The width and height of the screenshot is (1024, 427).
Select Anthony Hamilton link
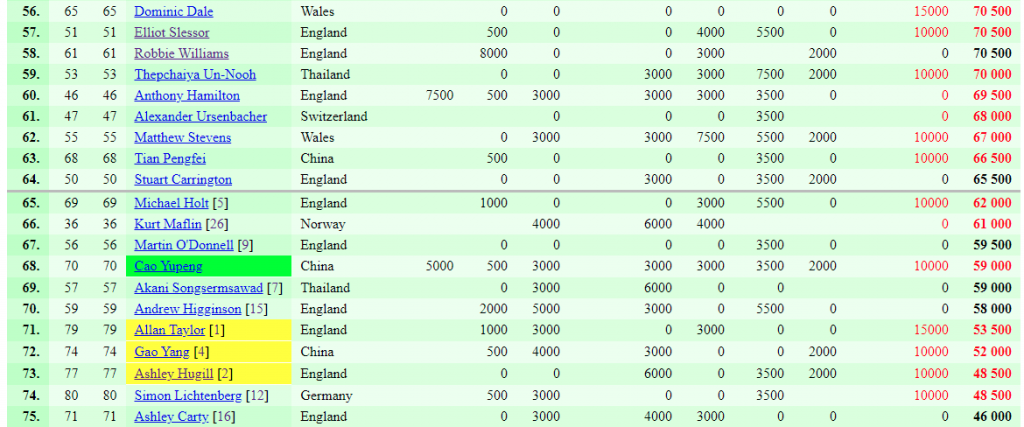point(187,95)
